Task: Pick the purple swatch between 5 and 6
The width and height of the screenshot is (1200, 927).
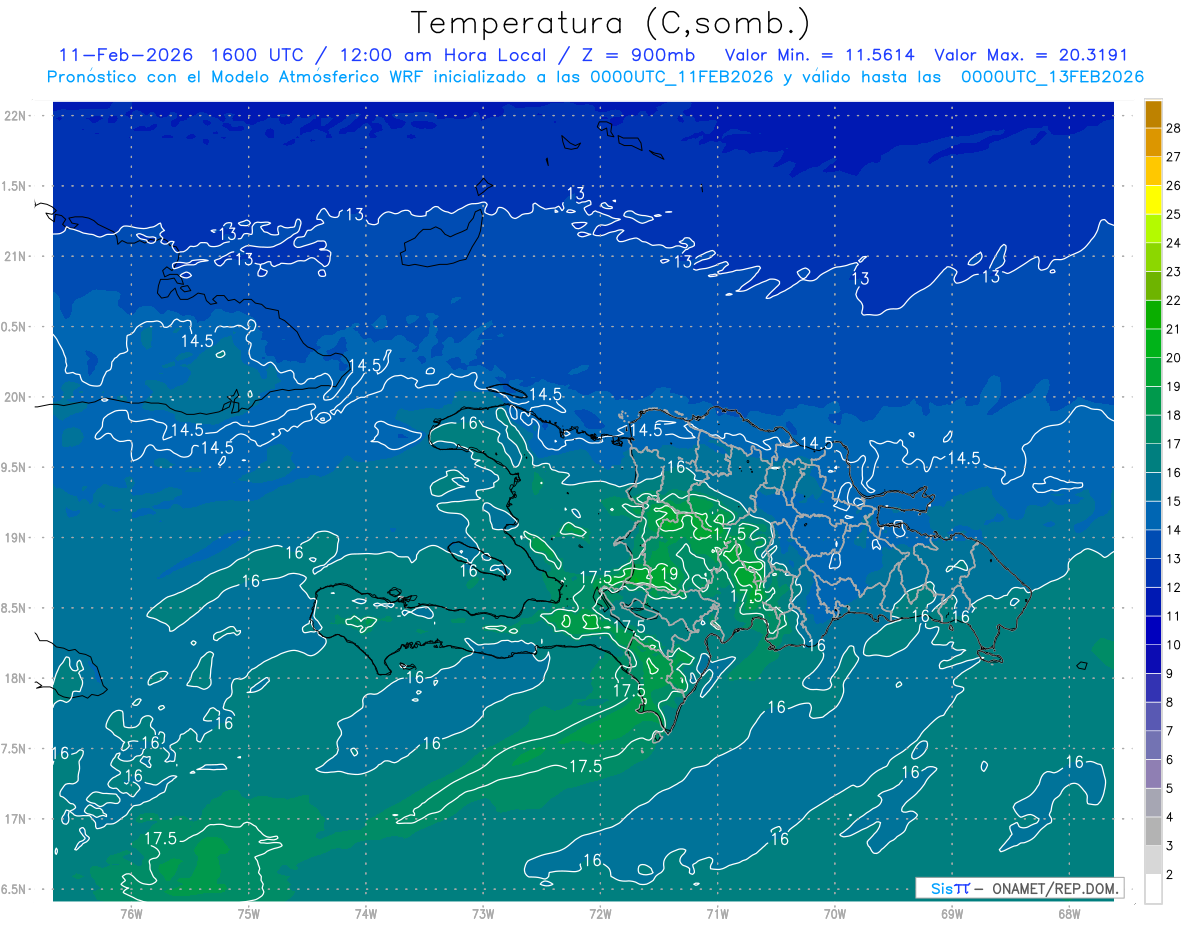Action: tap(1153, 774)
